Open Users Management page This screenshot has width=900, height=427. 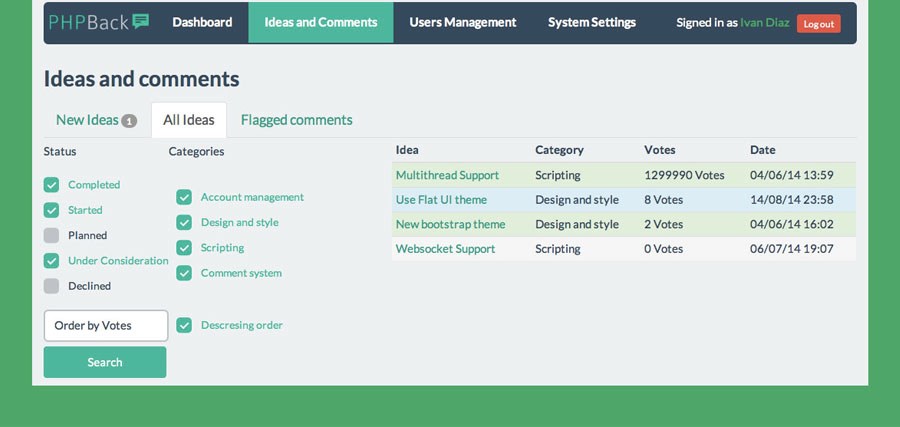463,22
